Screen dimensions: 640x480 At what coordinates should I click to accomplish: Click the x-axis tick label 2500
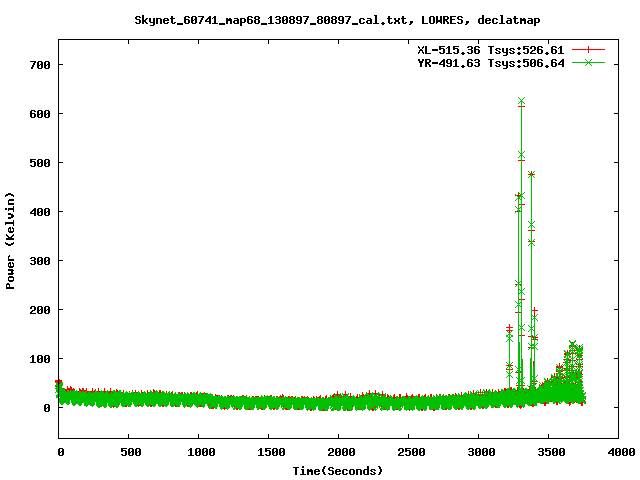[x=411, y=452]
